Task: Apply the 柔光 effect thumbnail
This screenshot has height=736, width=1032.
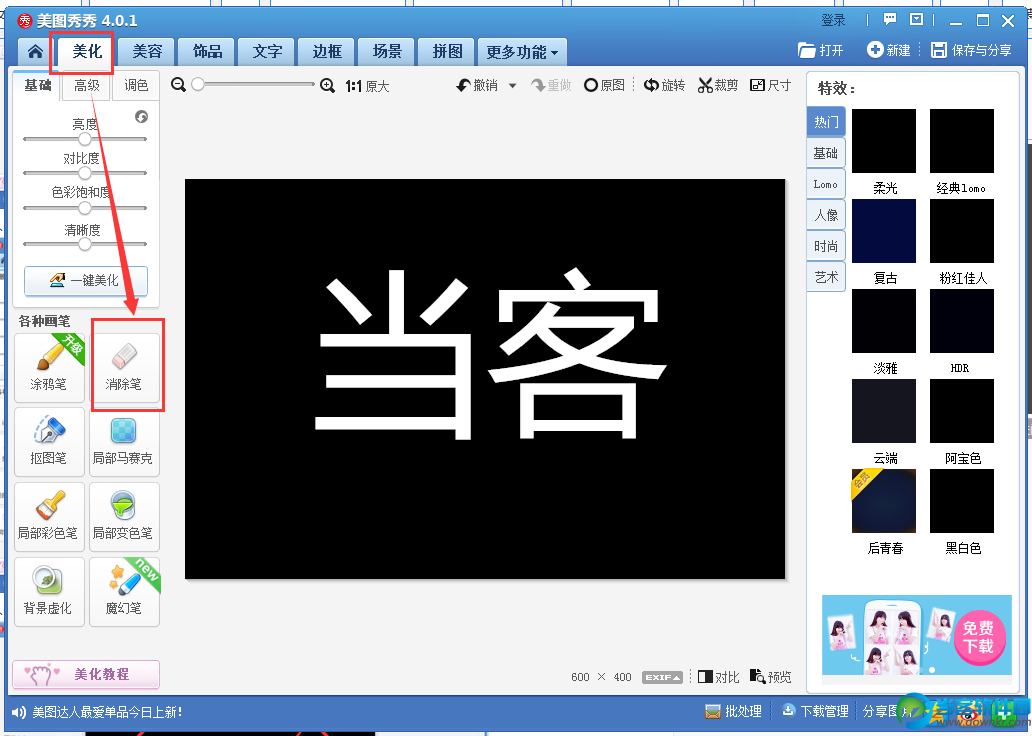Action: [x=884, y=141]
